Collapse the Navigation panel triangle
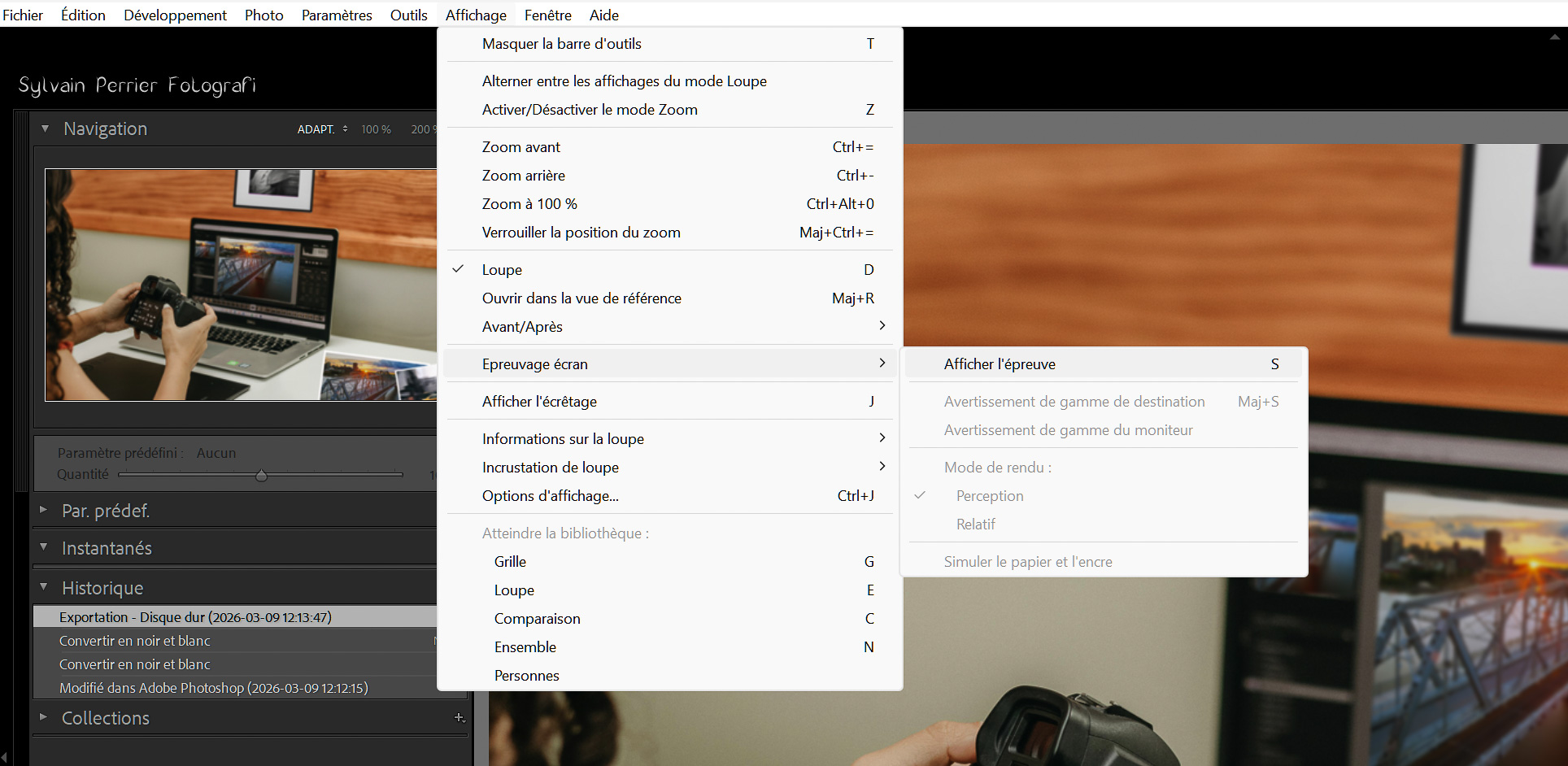Viewport: 1568px width, 766px height. pos(45,128)
